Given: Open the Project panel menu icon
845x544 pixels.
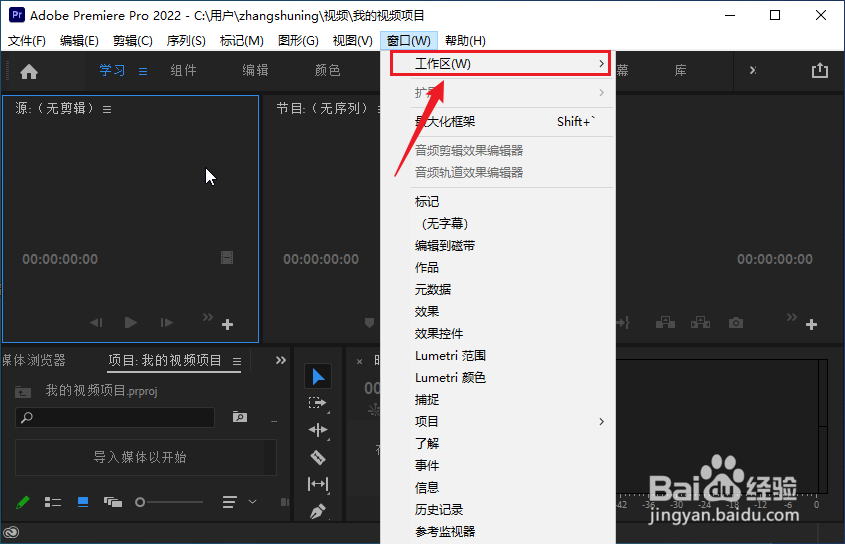Looking at the screenshot, I should (x=237, y=361).
